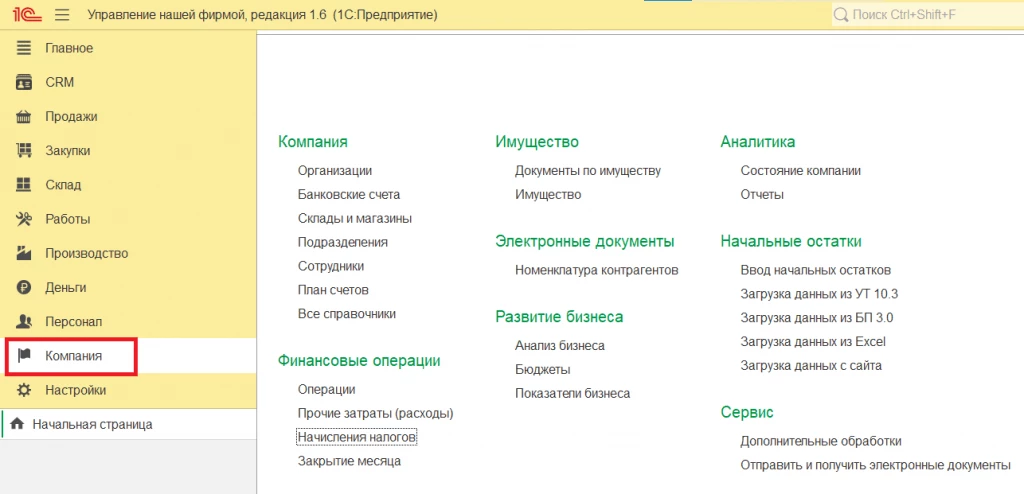Click the Развитие бизнеса heading
The image size is (1024, 494).
pyautogui.click(x=560, y=317)
